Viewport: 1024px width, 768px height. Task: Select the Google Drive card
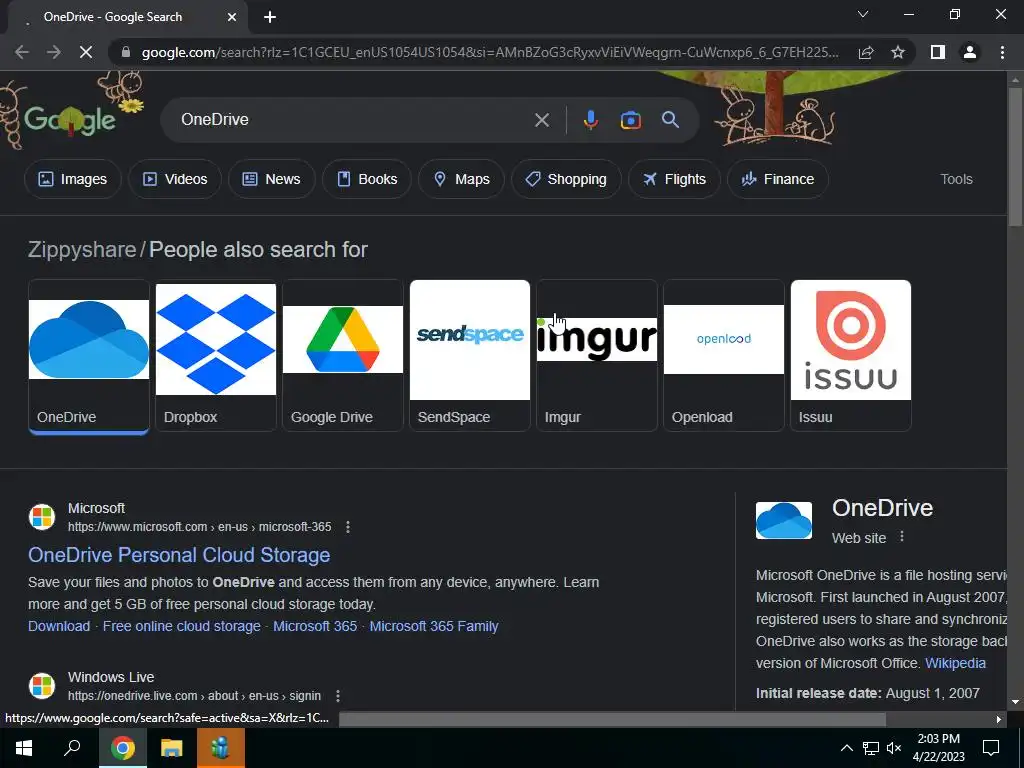(x=342, y=356)
